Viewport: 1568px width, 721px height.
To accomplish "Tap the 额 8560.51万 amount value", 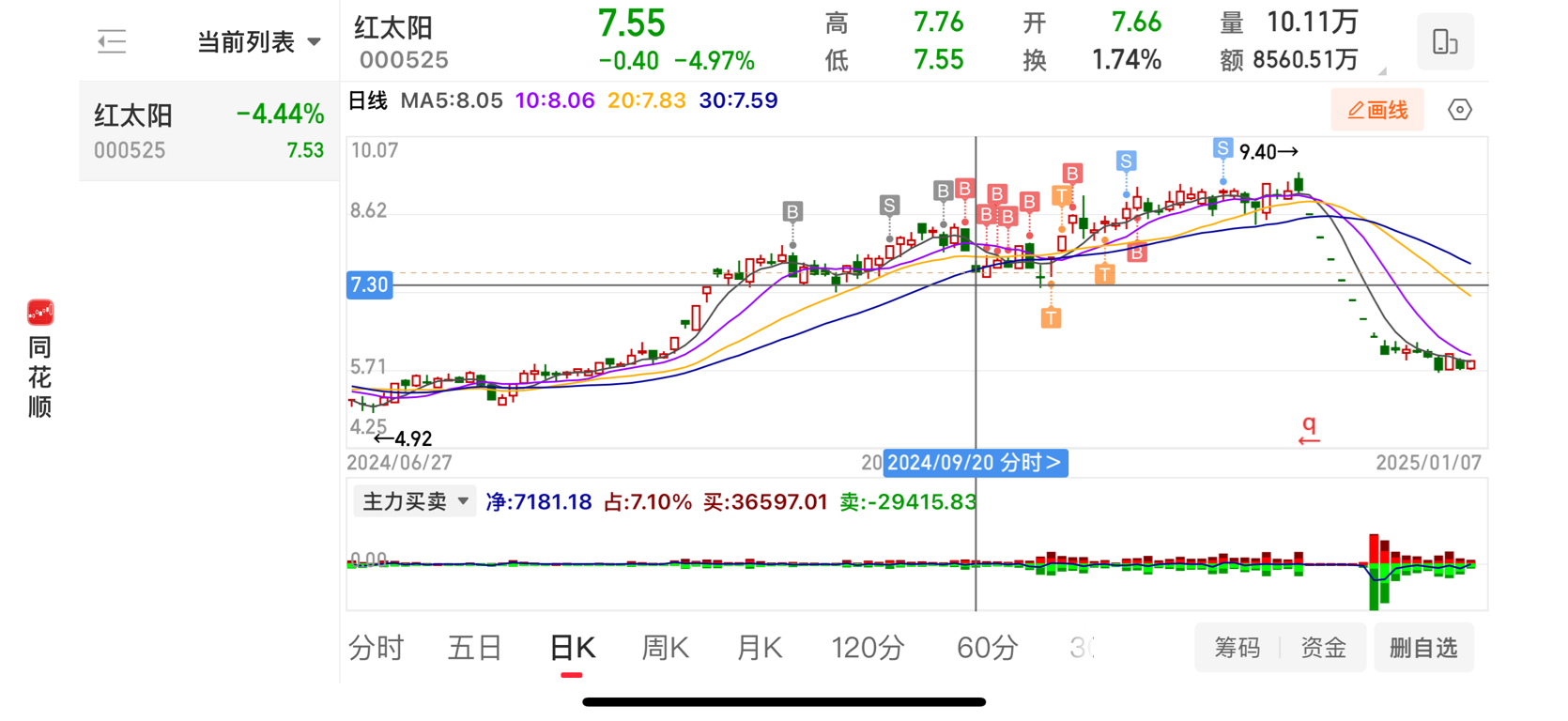I will point(1289,60).
